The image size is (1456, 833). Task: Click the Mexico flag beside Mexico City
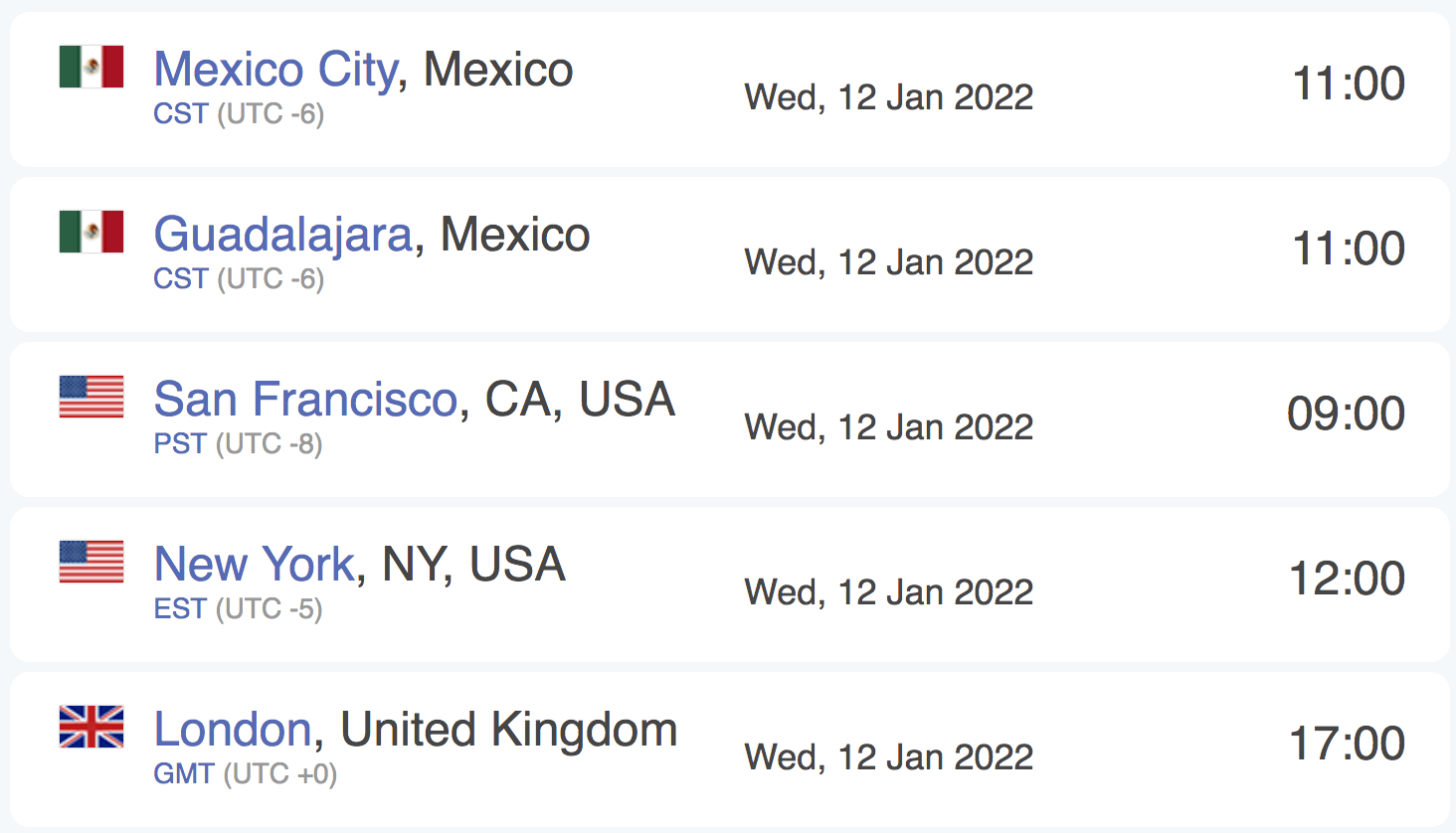coord(91,67)
